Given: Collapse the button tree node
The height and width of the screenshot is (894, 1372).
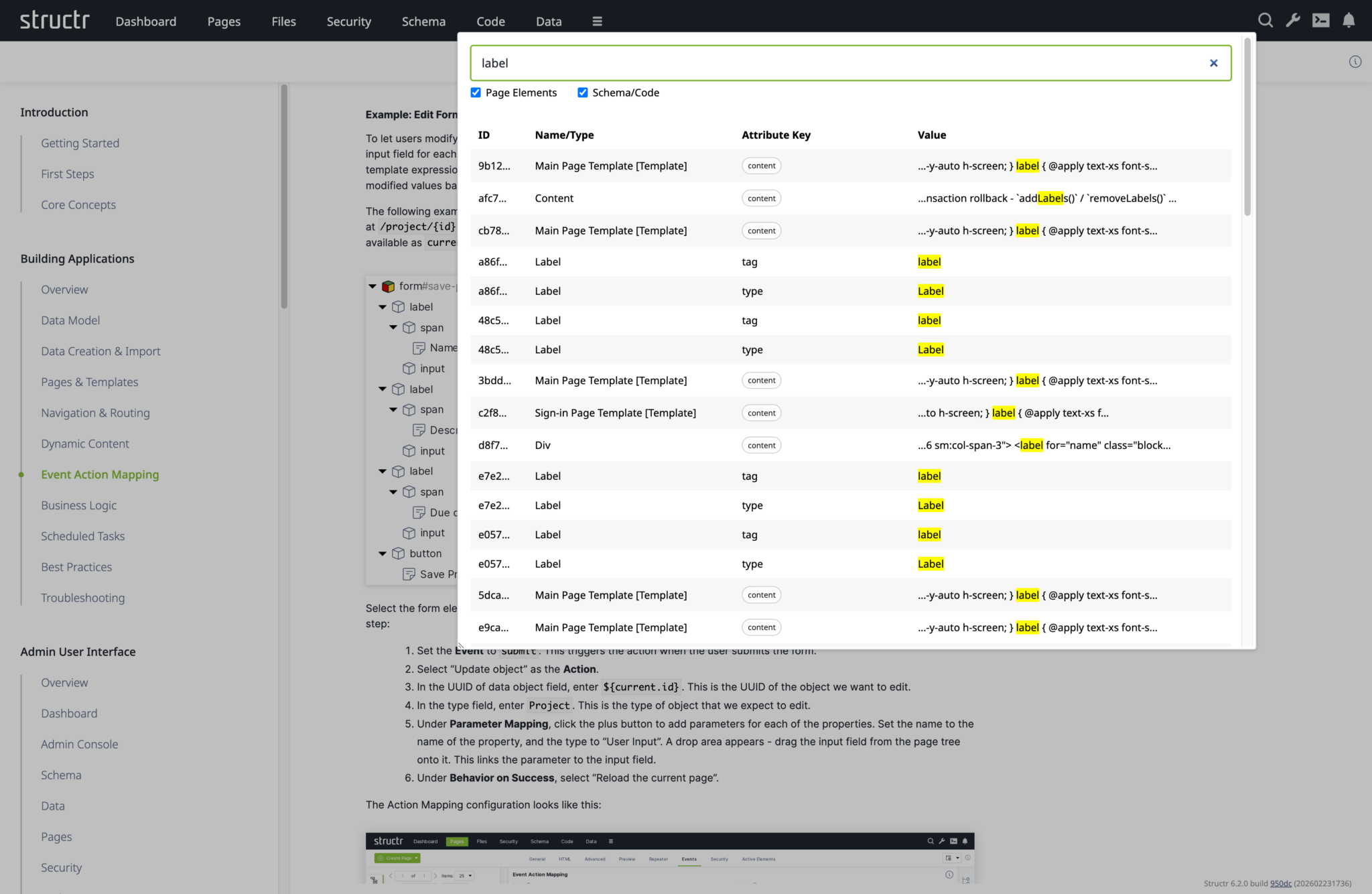Looking at the screenshot, I should point(383,554).
